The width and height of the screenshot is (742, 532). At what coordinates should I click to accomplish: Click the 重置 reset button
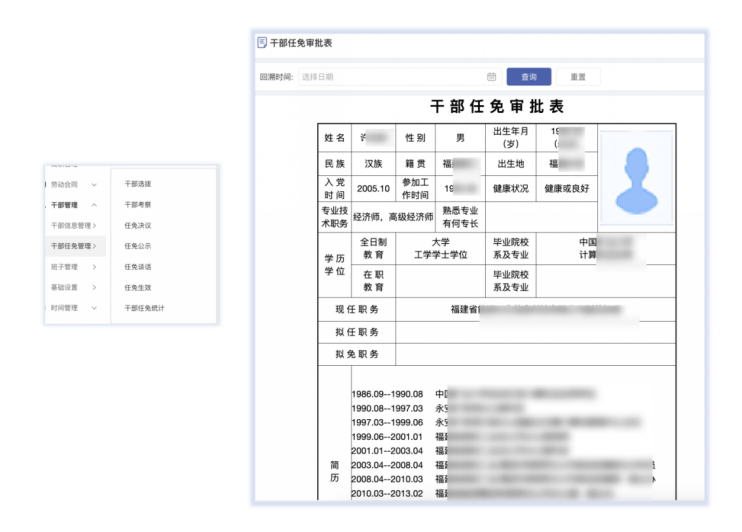[578, 76]
